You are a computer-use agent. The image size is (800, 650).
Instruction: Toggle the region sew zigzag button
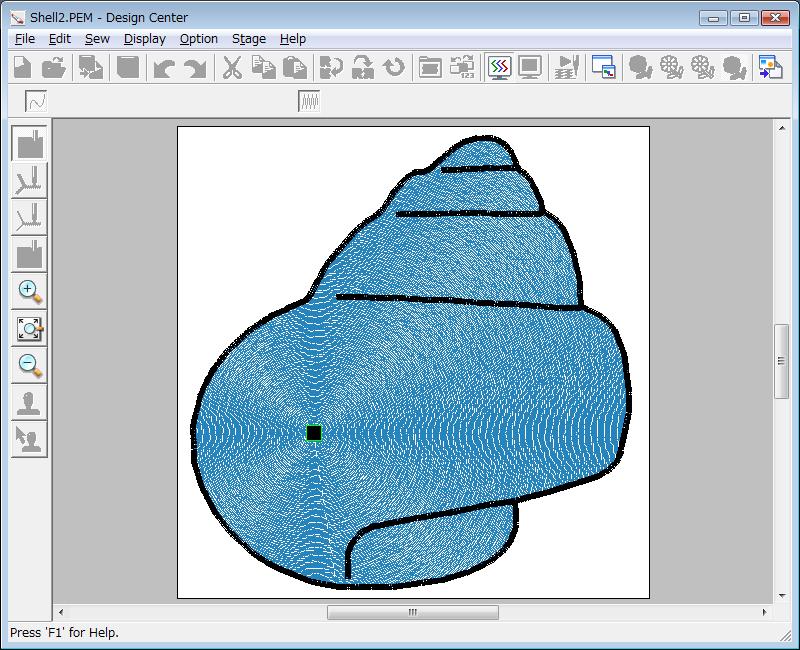click(309, 101)
